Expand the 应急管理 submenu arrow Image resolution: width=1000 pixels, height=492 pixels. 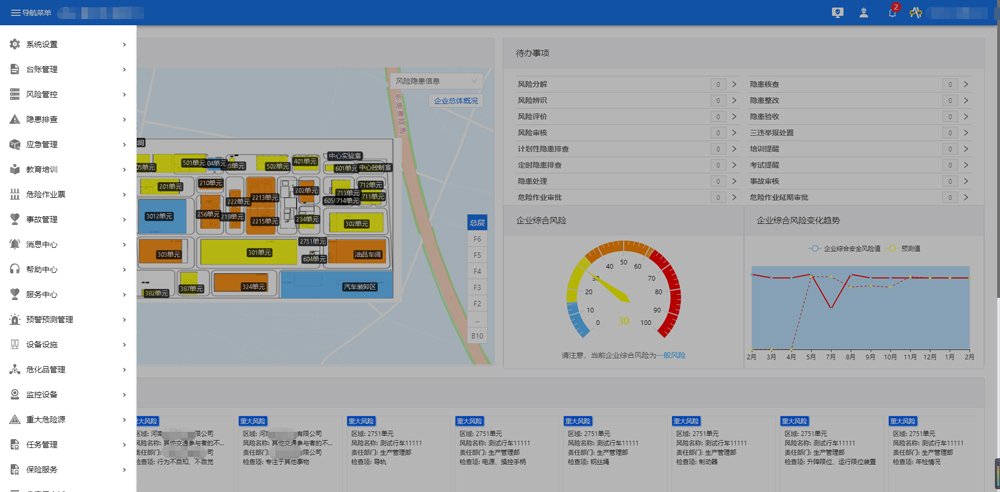click(x=124, y=145)
